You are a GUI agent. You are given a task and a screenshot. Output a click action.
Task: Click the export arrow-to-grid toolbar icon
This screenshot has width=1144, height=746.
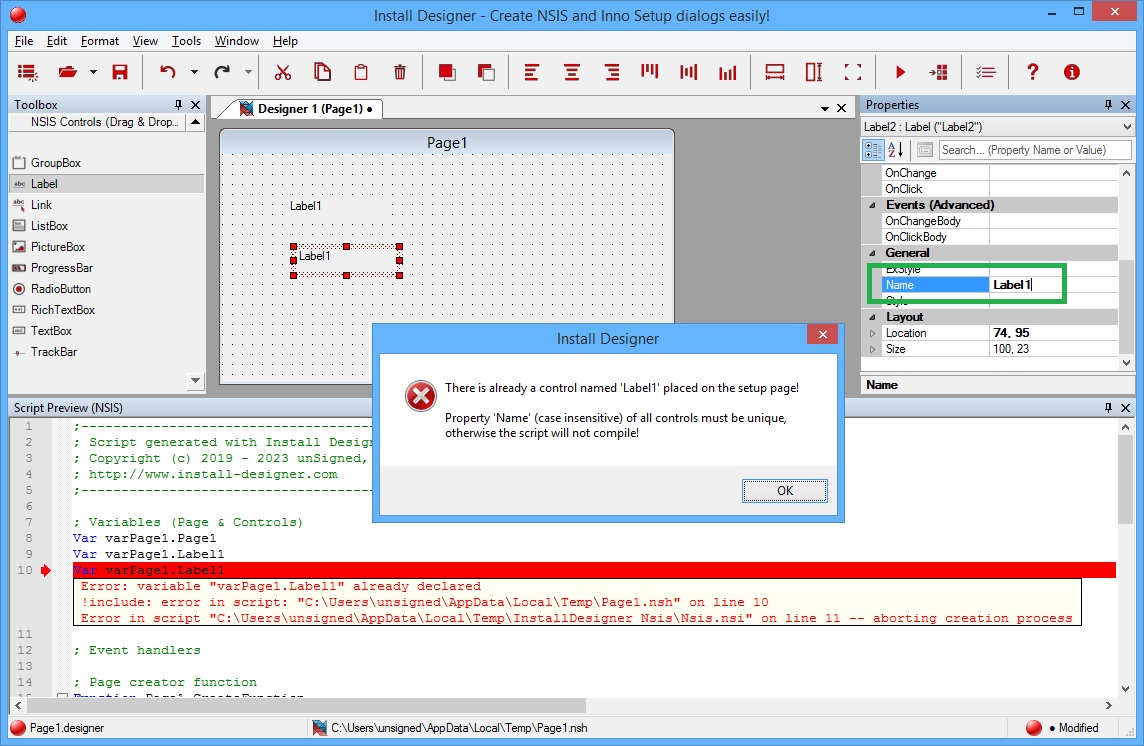[938, 72]
